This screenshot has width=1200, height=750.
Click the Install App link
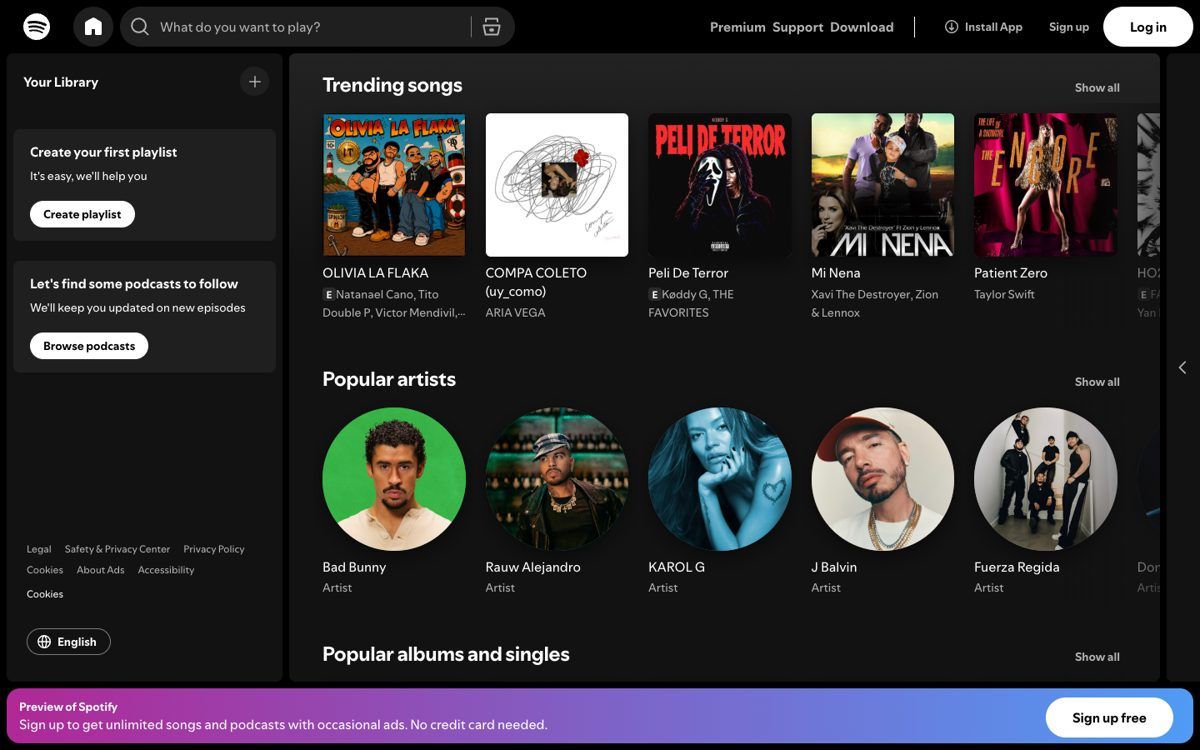(x=983, y=27)
